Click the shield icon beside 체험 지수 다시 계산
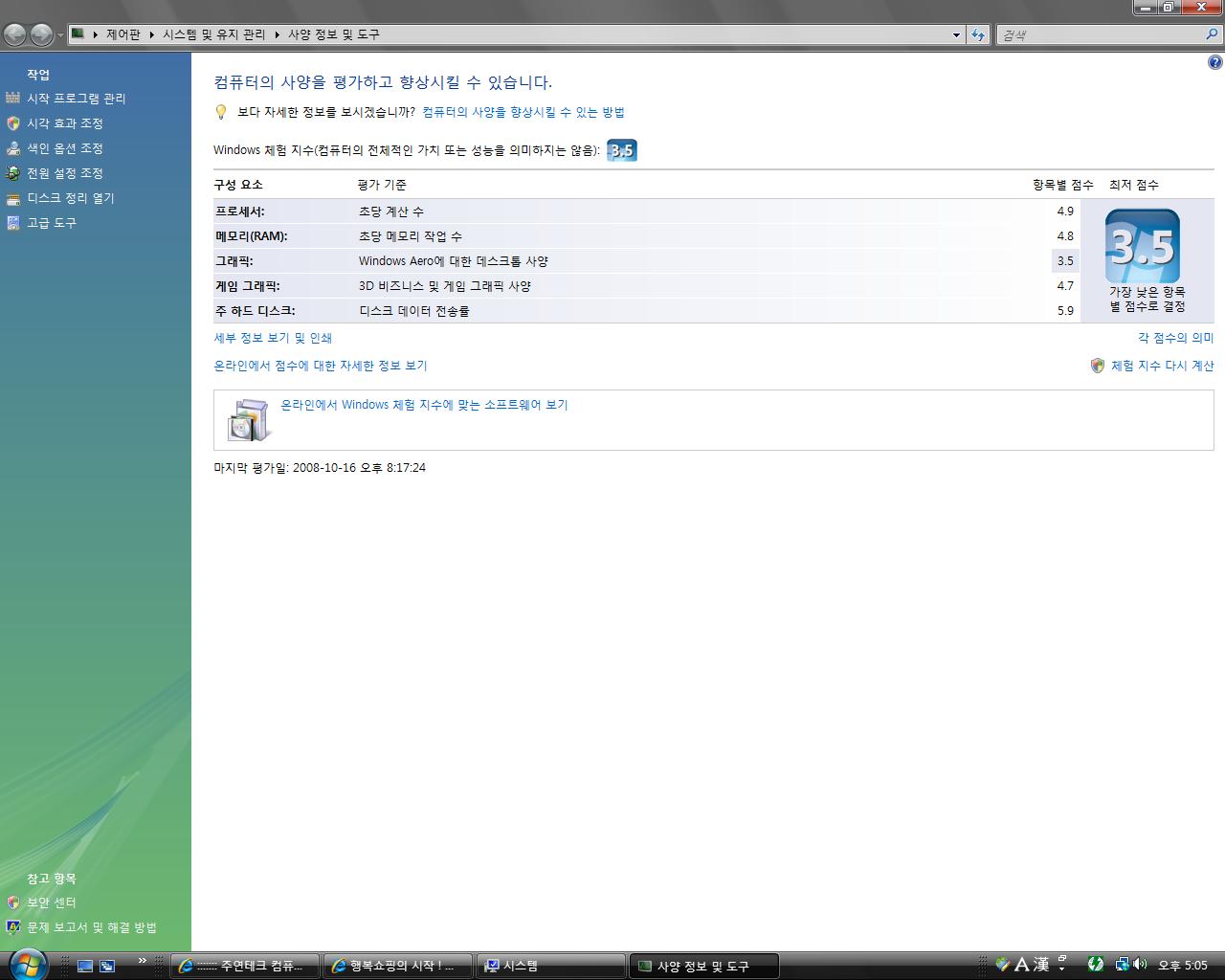The image size is (1225, 980). (1098, 366)
